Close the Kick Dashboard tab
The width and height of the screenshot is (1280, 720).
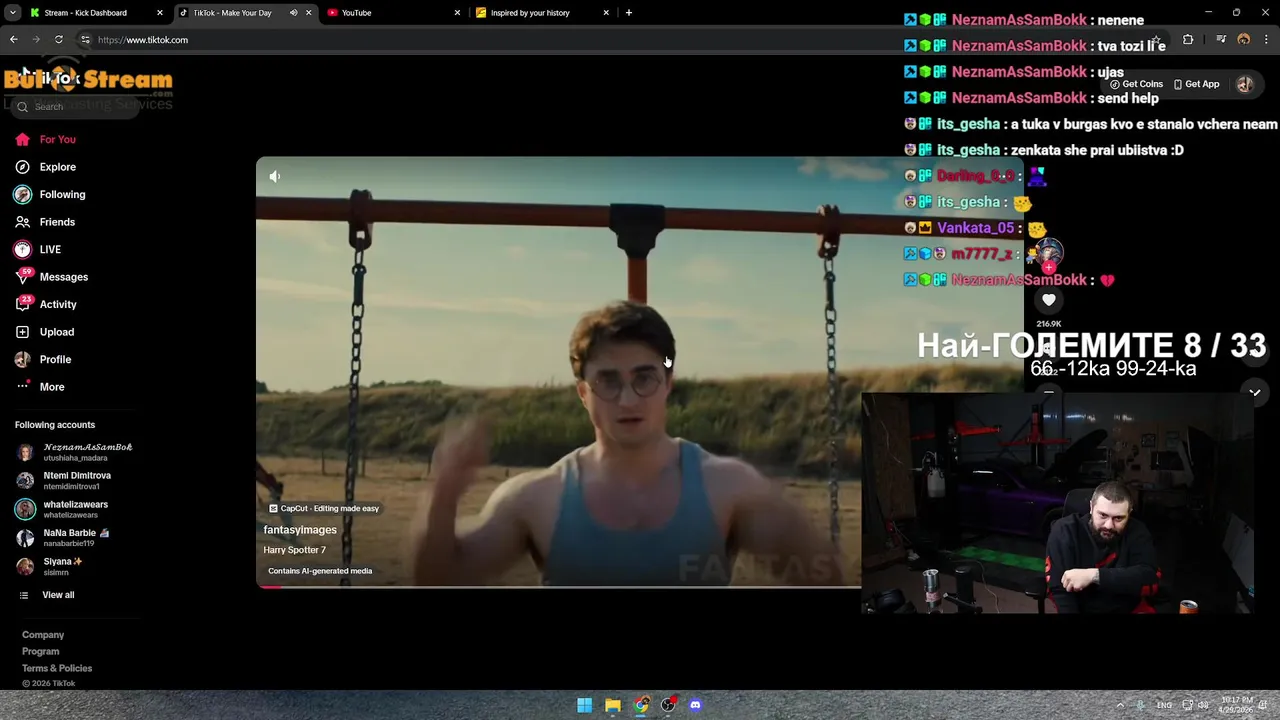click(160, 13)
